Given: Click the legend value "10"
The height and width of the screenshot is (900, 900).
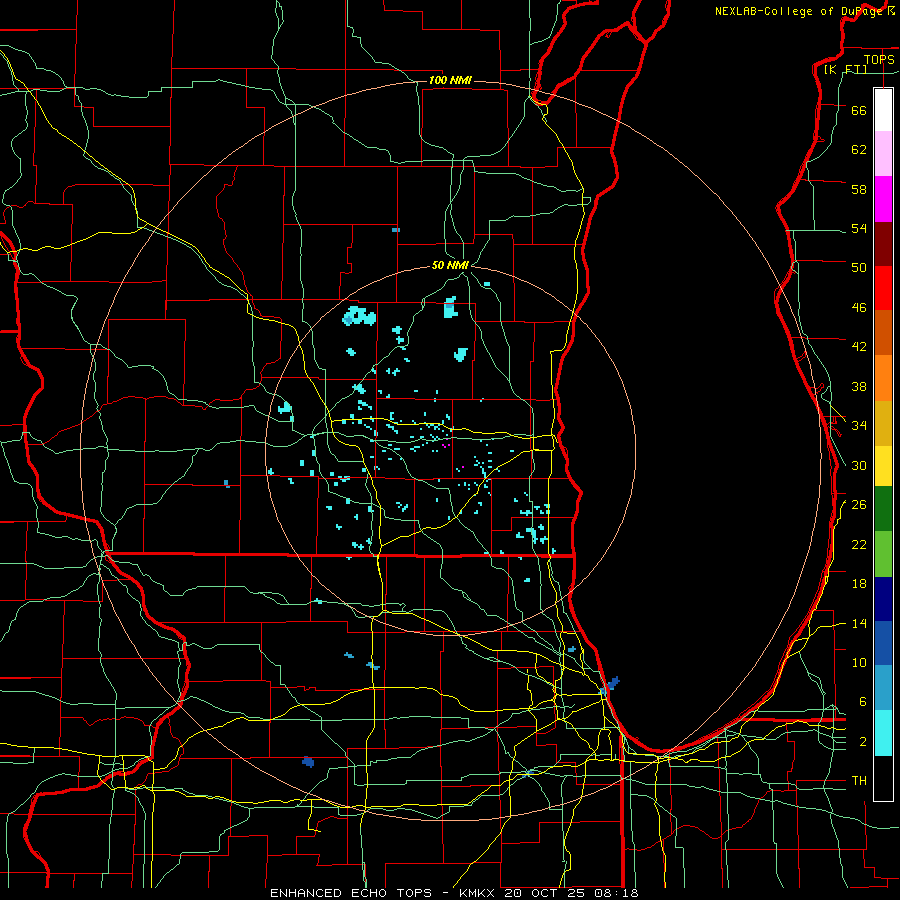Looking at the screenshot, I should point(859,662).
